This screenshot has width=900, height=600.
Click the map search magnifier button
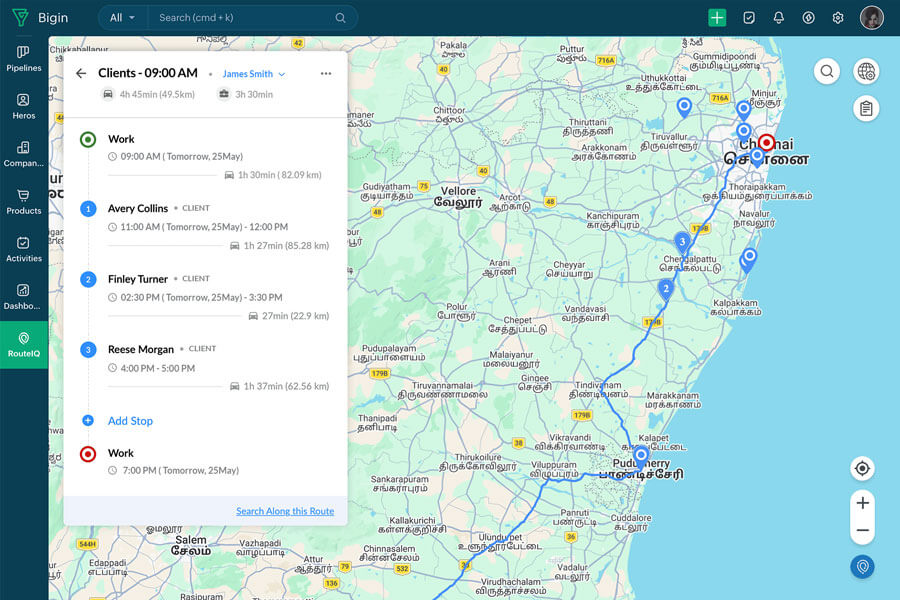827,71
